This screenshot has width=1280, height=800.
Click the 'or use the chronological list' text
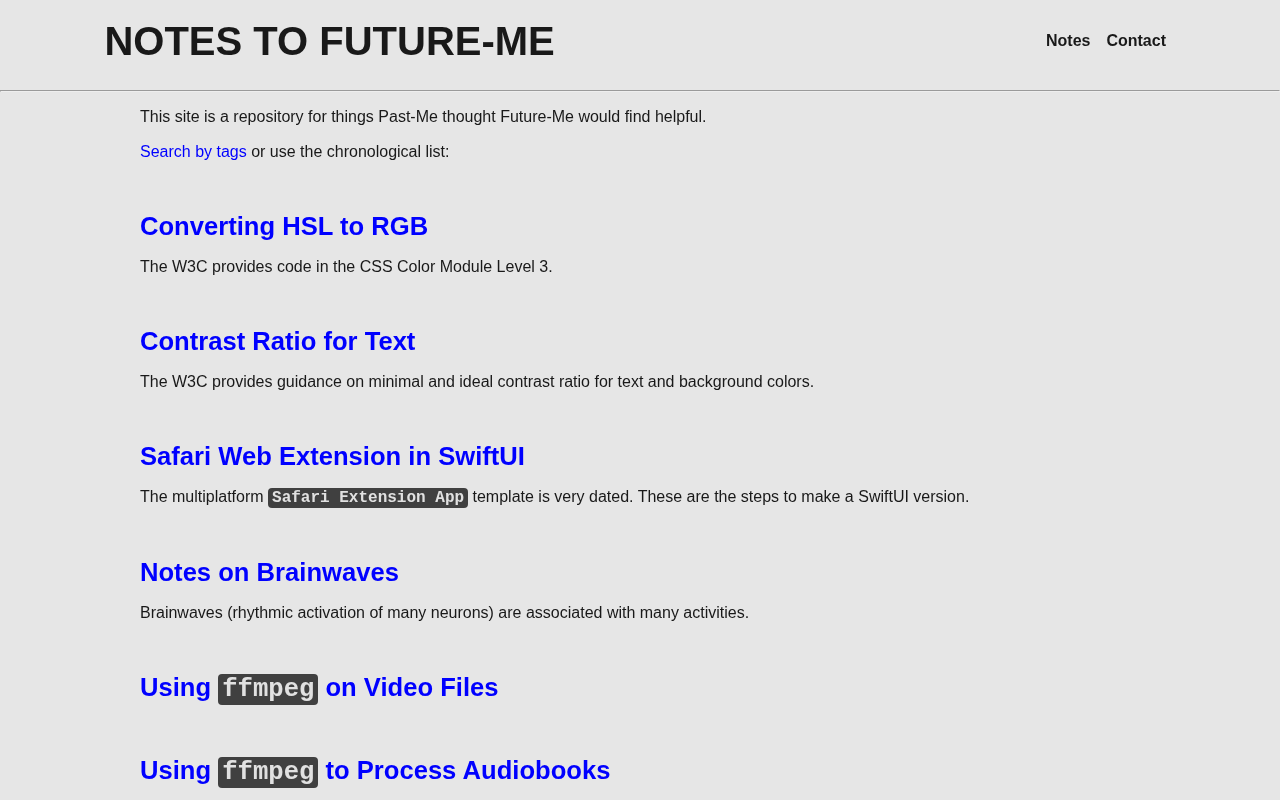click(350, 152)
